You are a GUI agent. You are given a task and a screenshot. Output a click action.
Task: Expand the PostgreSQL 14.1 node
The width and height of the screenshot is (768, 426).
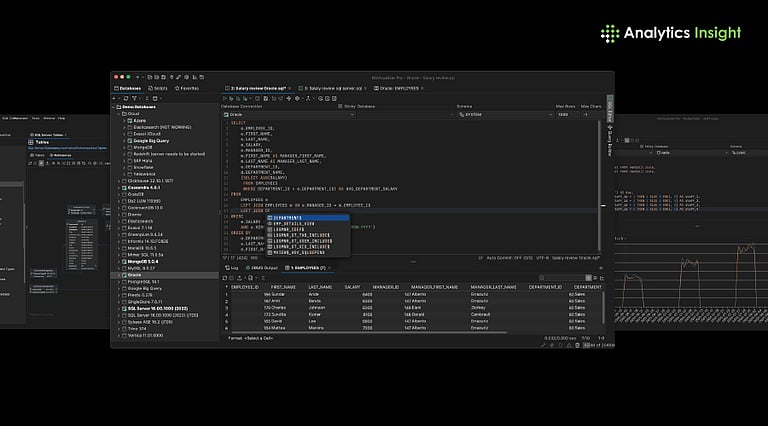[x=119, y=282]
